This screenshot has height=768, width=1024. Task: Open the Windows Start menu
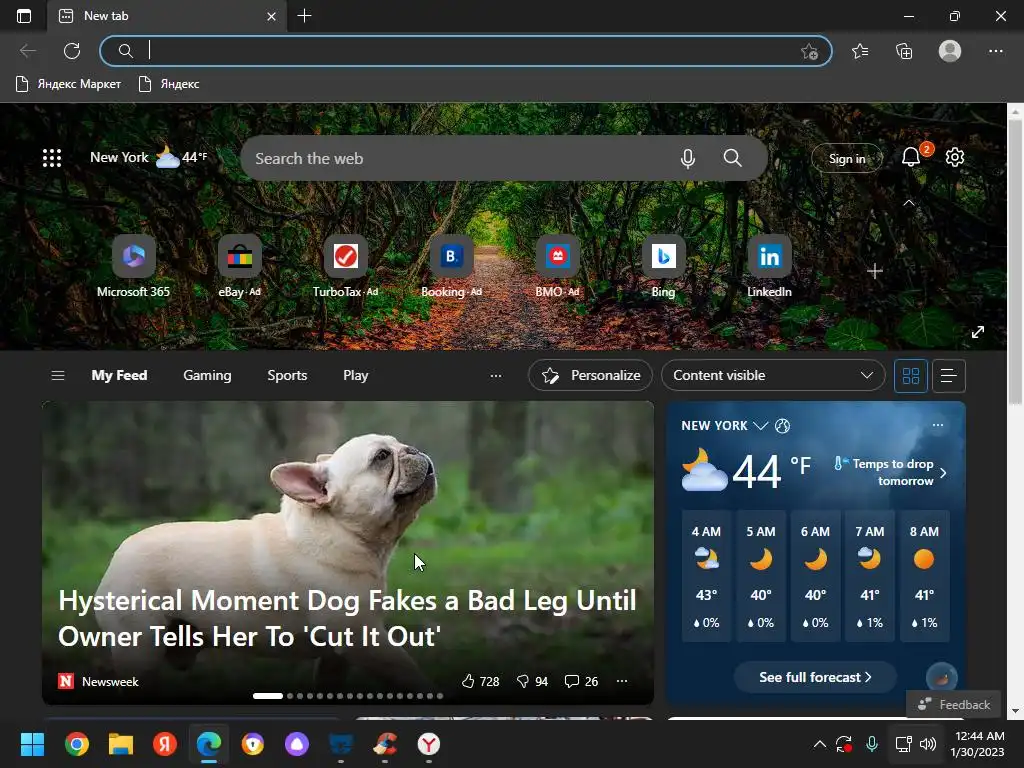click(x=32, y=744)
